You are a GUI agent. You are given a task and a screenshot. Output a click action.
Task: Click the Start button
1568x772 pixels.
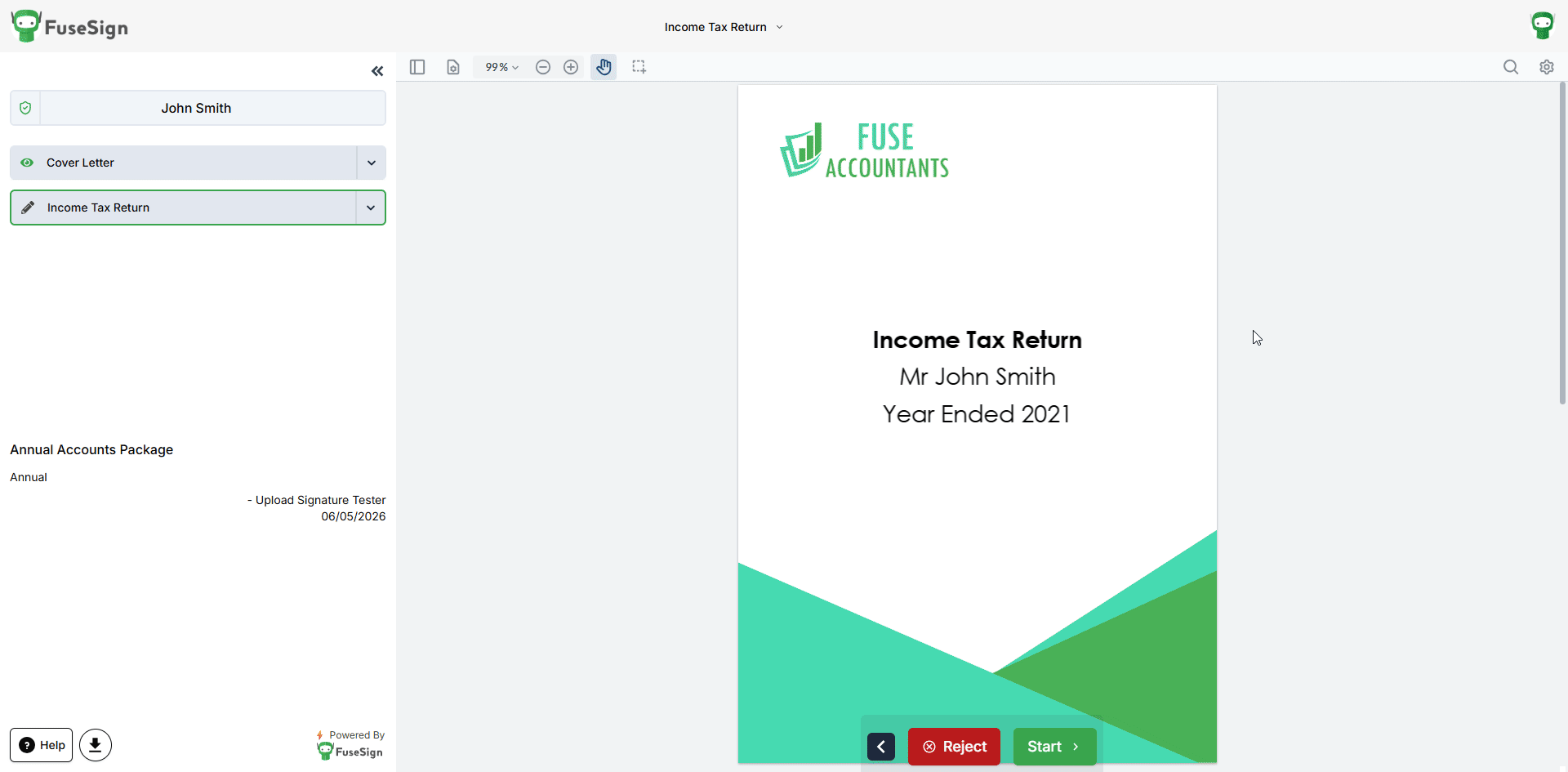pos(1054,747)
